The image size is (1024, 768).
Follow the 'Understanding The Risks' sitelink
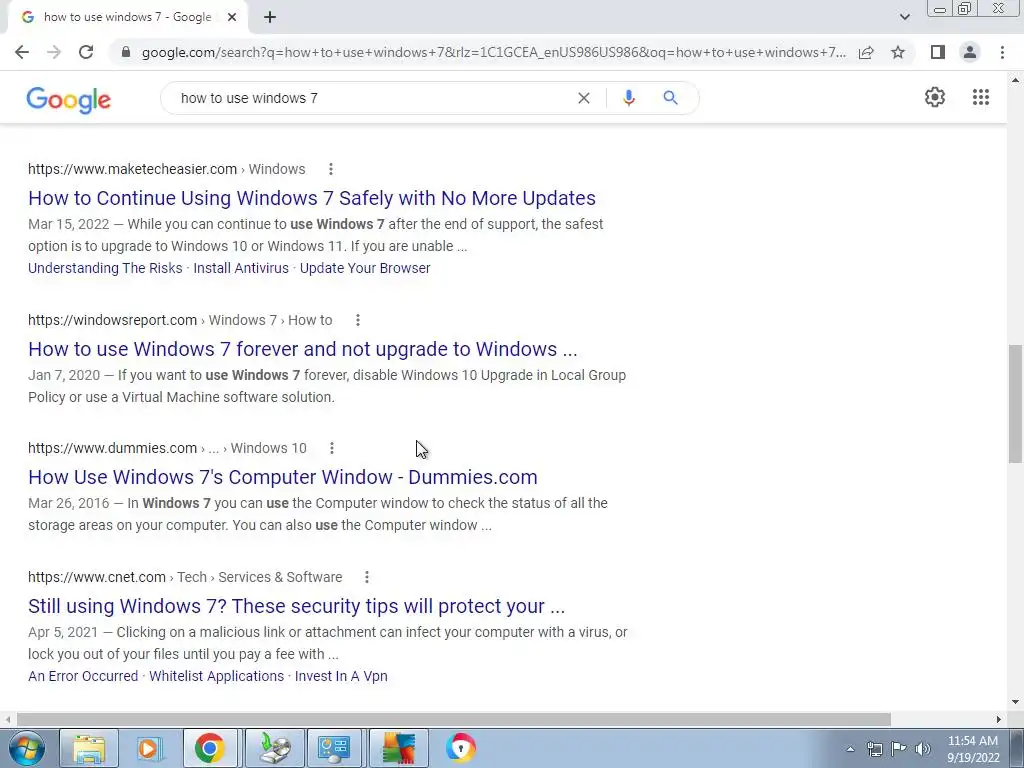coord(105,268)
